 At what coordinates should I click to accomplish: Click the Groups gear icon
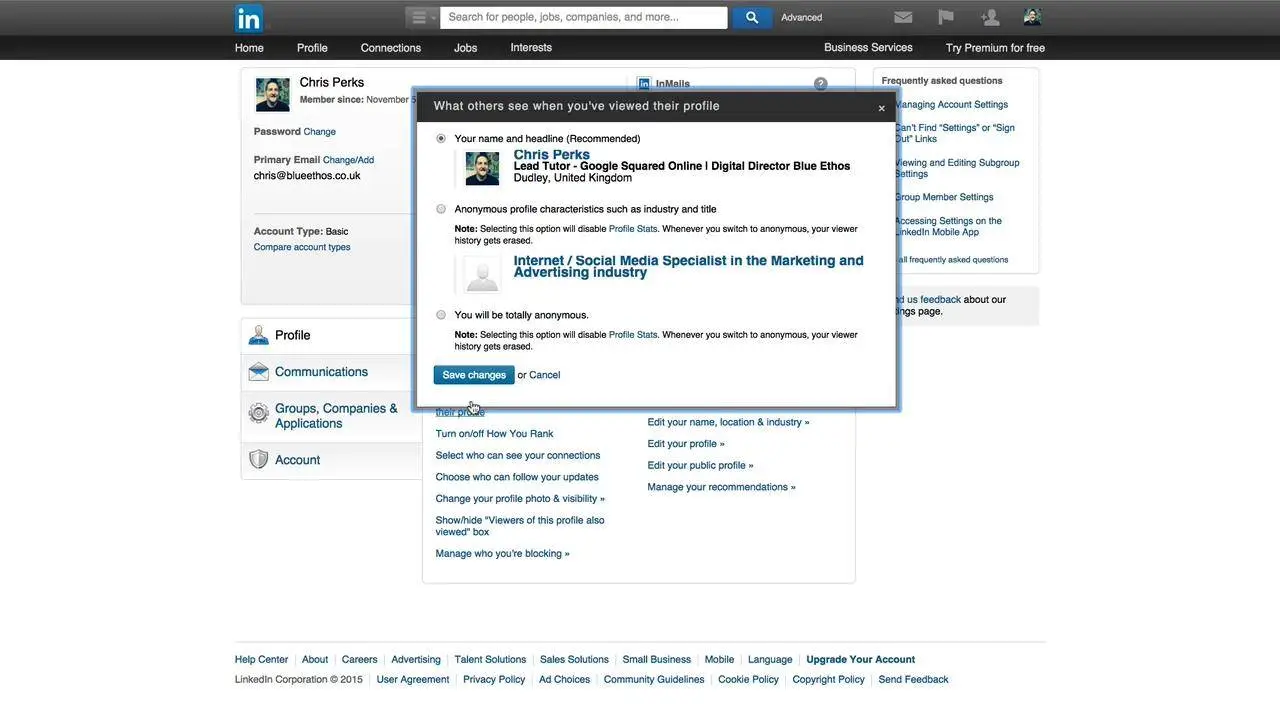pos(259,413)
